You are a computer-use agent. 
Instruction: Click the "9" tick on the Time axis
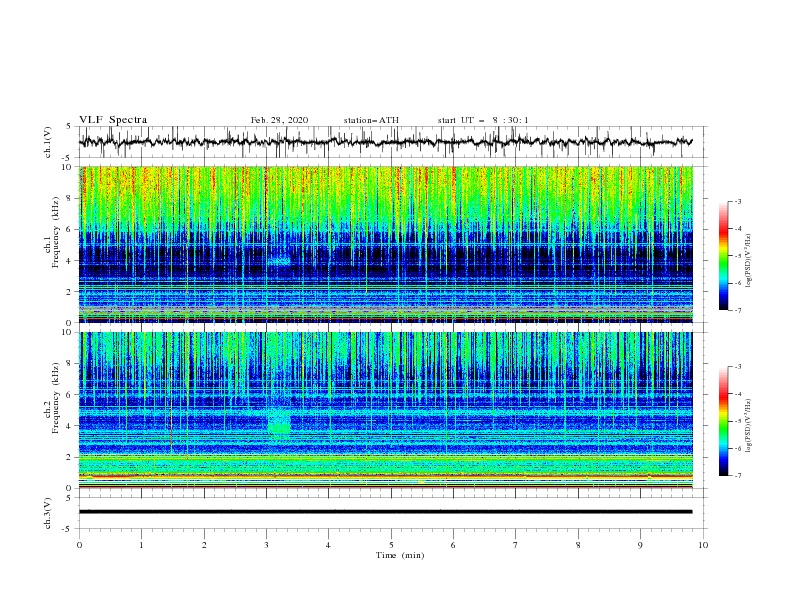pos(640,545)
